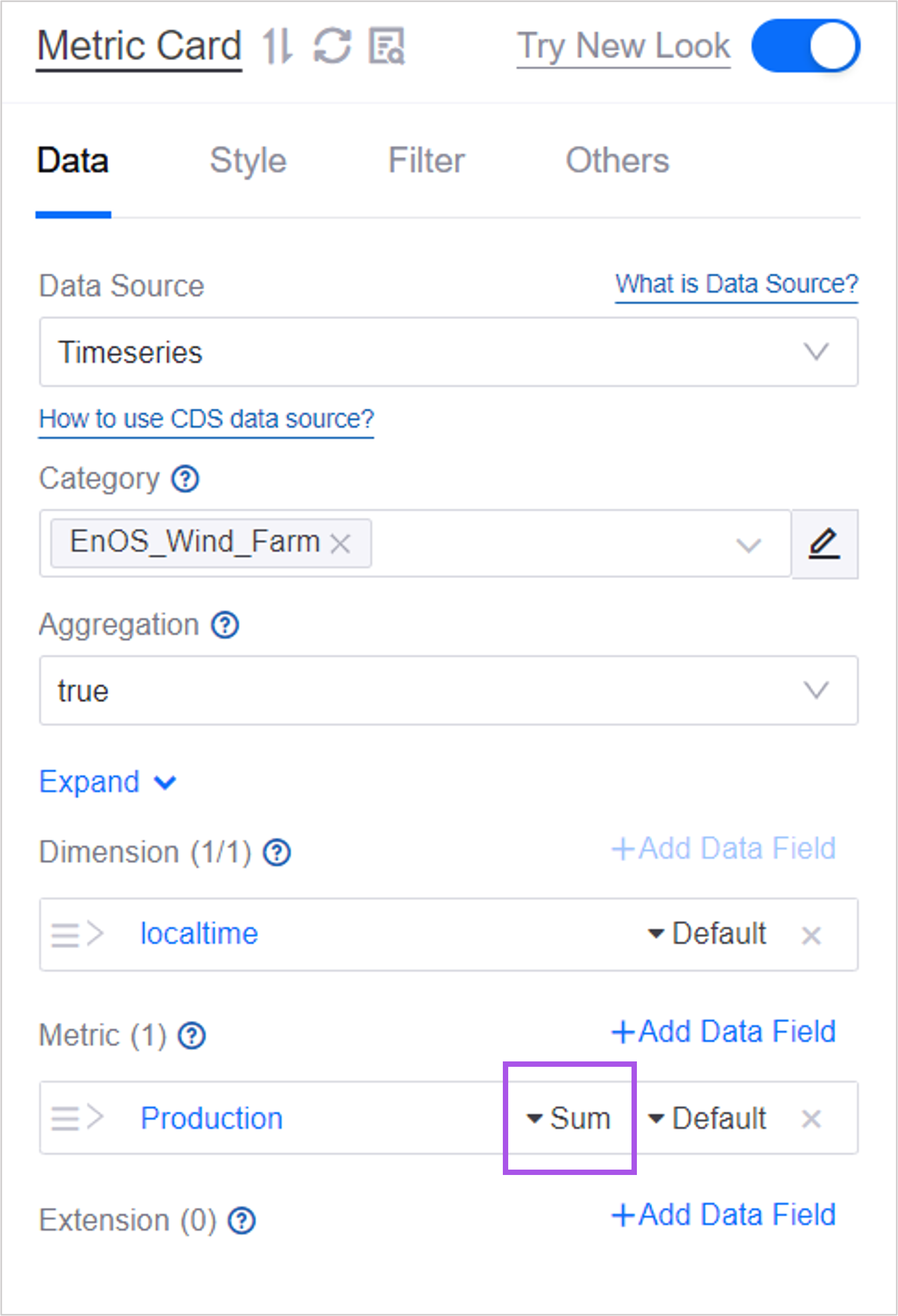Open the Timeseries data source dropdown
The image size is (898, 1316).
[x=448, y=352]
